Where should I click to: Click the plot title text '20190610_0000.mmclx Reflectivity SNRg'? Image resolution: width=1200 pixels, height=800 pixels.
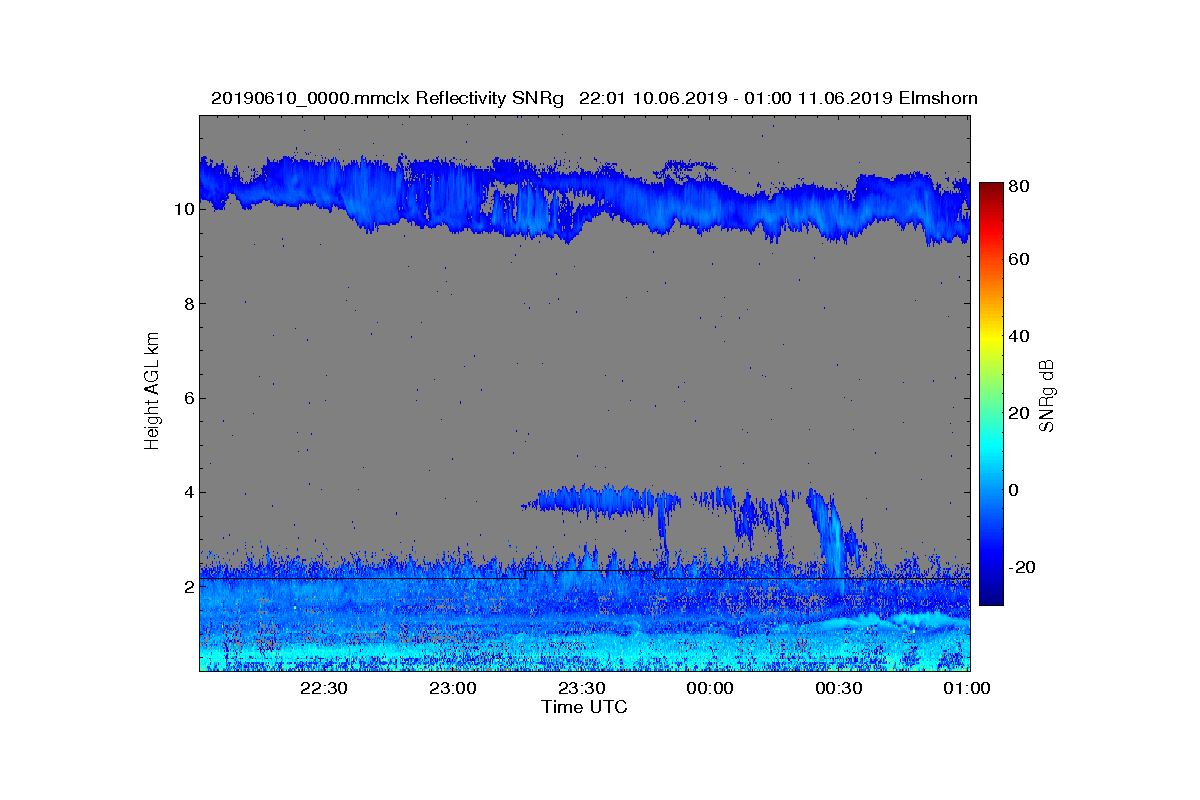388,98
